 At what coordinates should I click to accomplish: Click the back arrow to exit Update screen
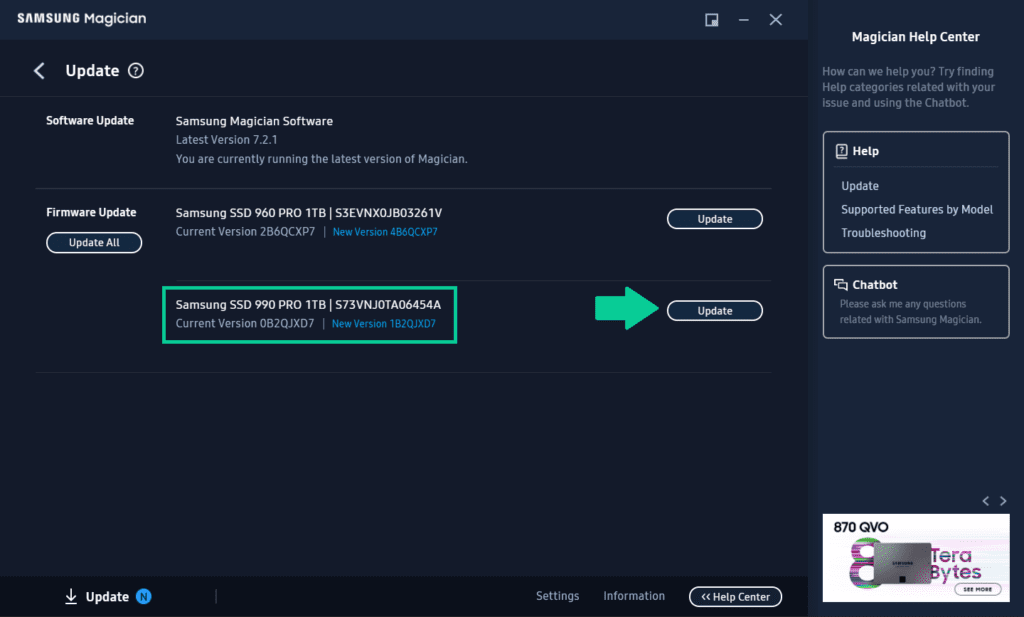coord(38,70)
